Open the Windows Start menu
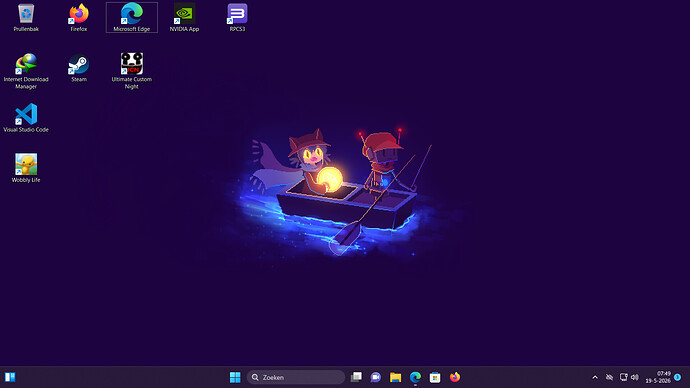The width and height of the screenshot is (690, 388). 235,377
